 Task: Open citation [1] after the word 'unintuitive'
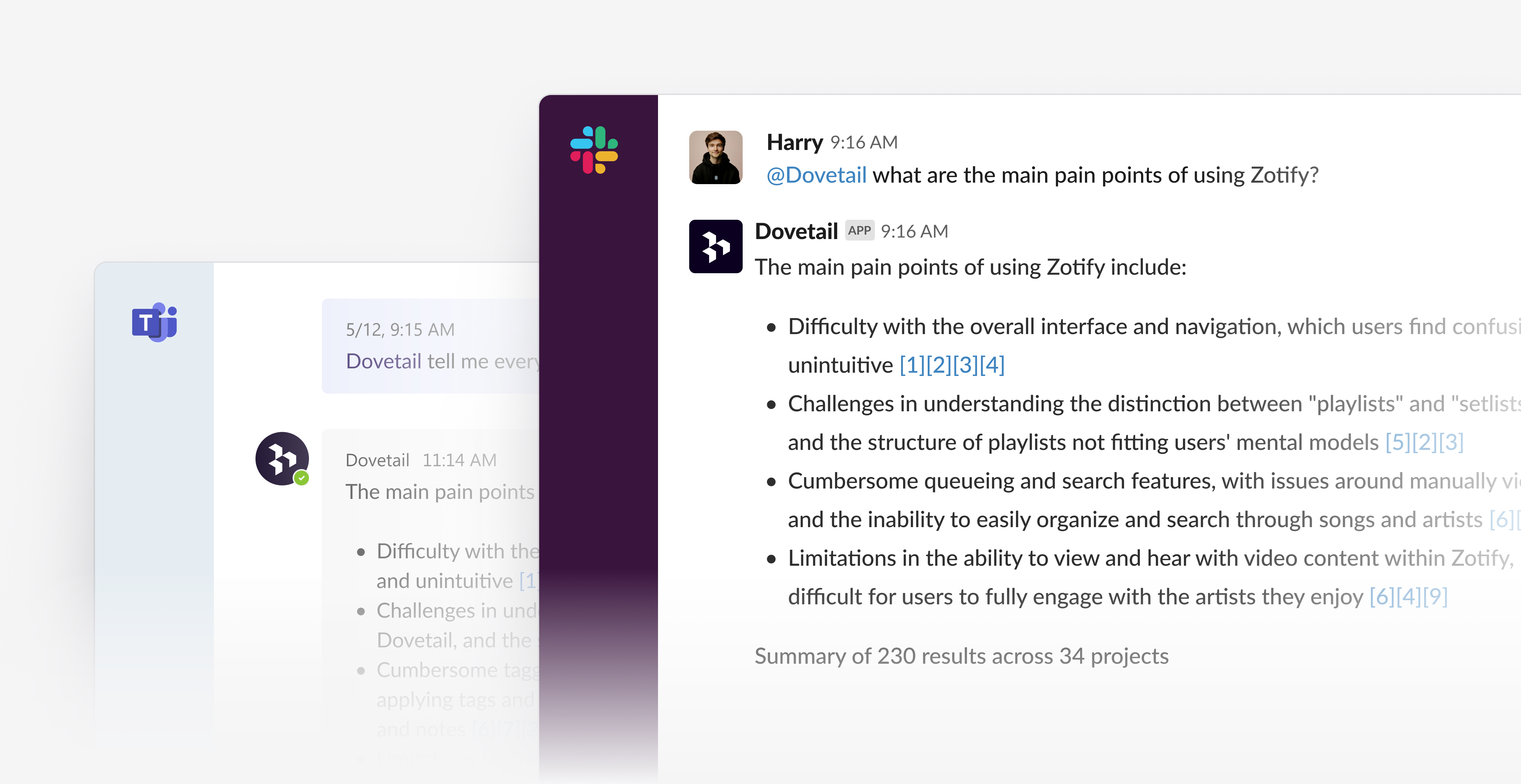(x=912, y=365)
